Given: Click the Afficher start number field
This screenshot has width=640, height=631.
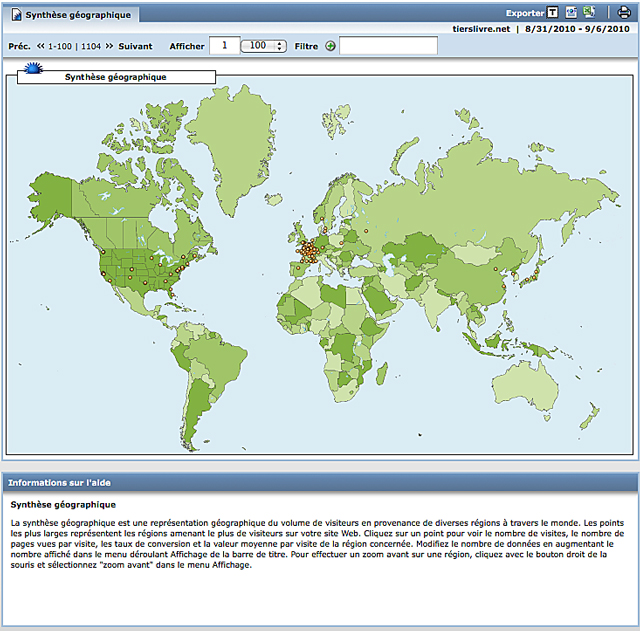Looking at the screenshot, I should pyautogui.click(x=225, y=46).
